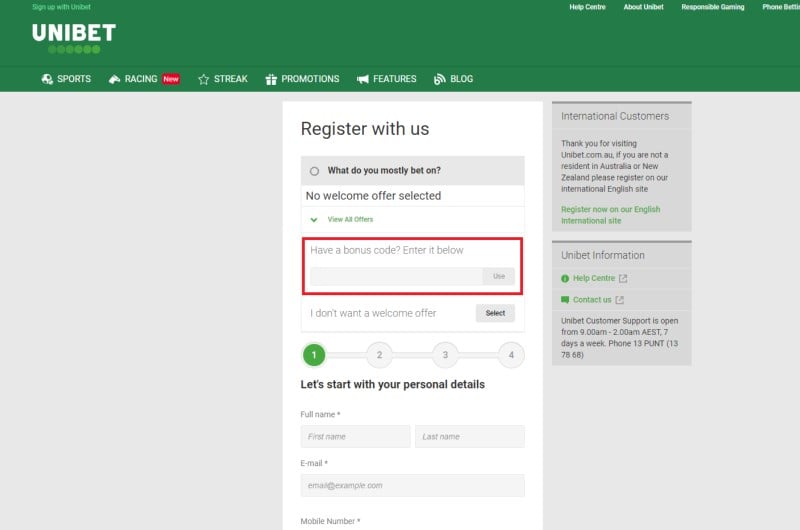
Task: Open the RACING menu item
Action: click(x=141, y=79)
